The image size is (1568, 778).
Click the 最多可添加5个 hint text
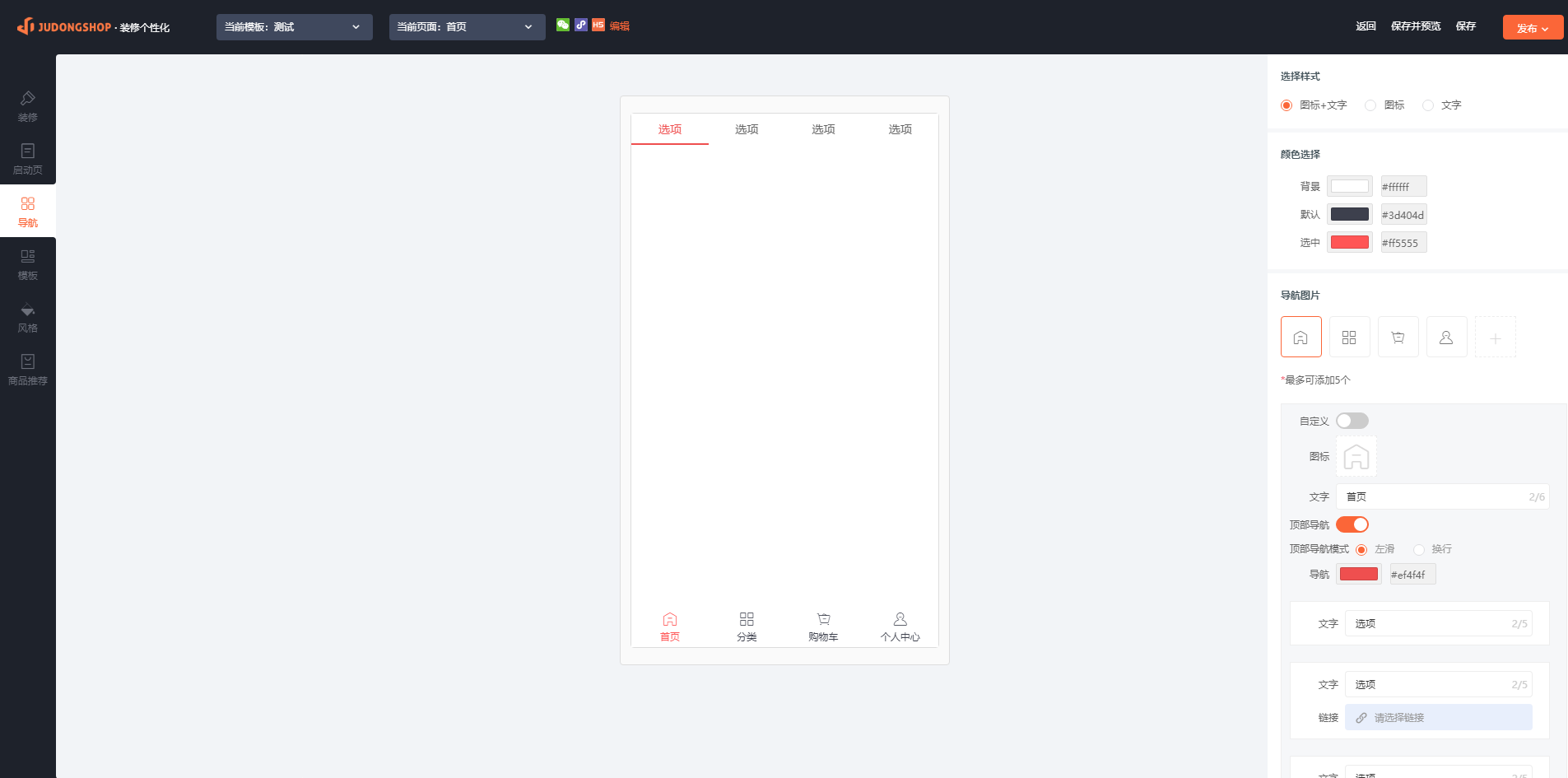1315,380
